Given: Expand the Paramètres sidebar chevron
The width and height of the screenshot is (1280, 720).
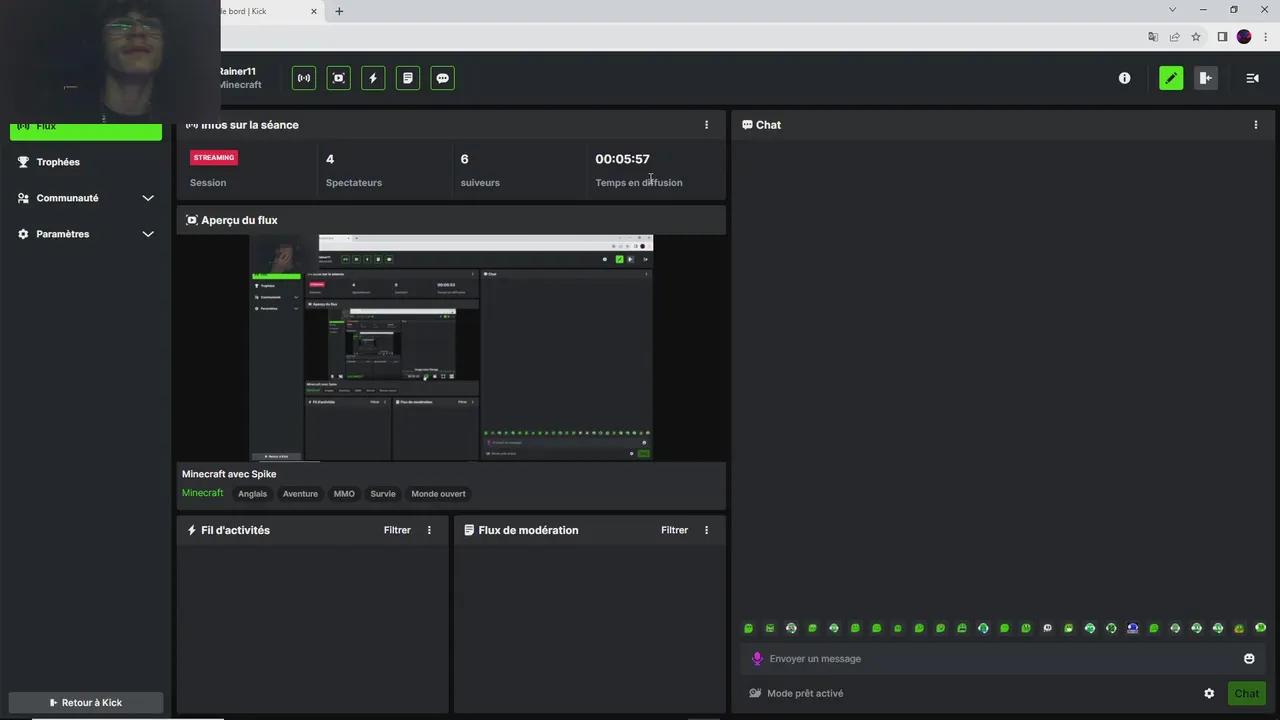Looking at the screenshot, I should [x=148, y=234].
